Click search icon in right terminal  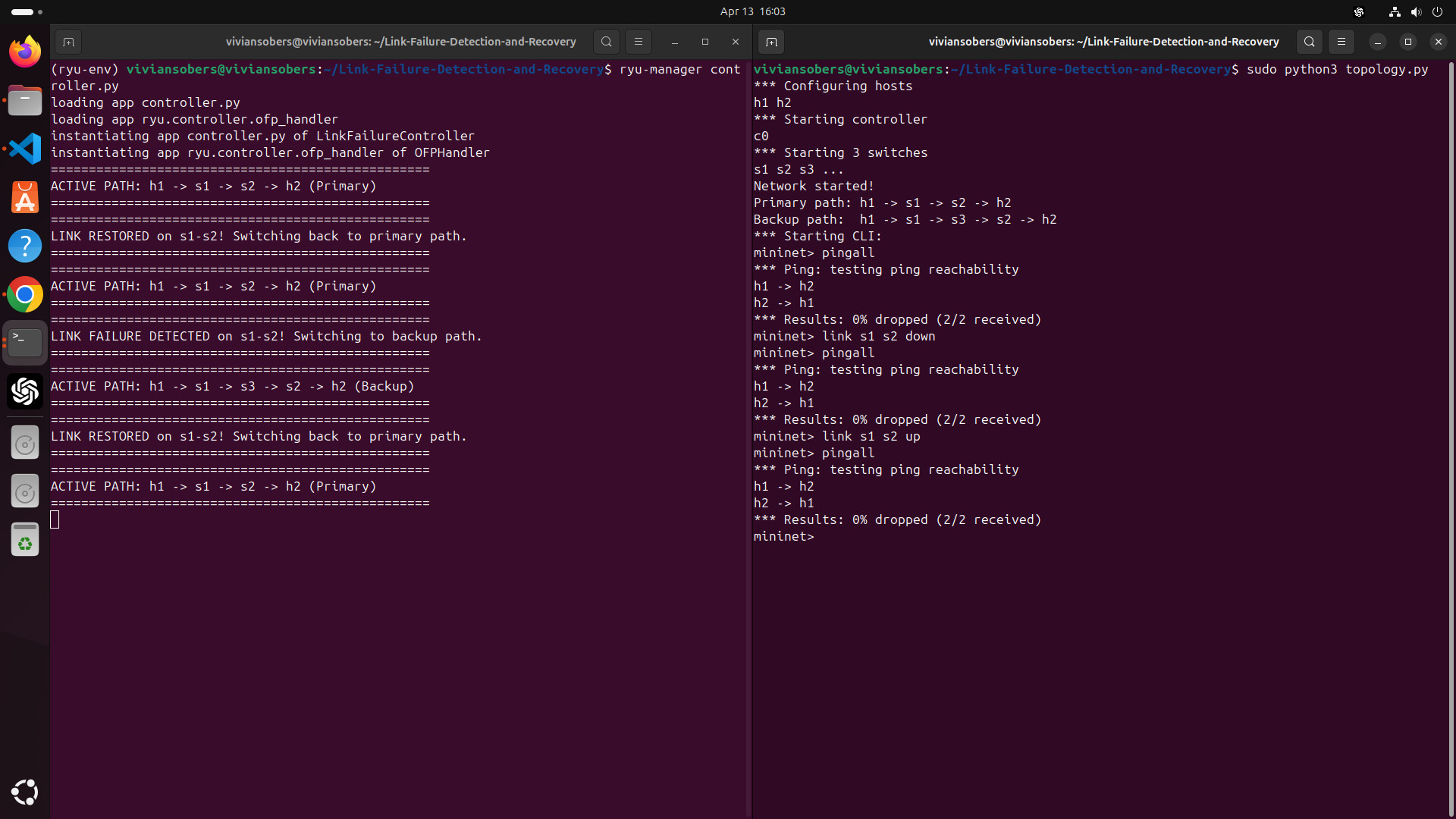pyautogui.click(x=1310, y=42)
